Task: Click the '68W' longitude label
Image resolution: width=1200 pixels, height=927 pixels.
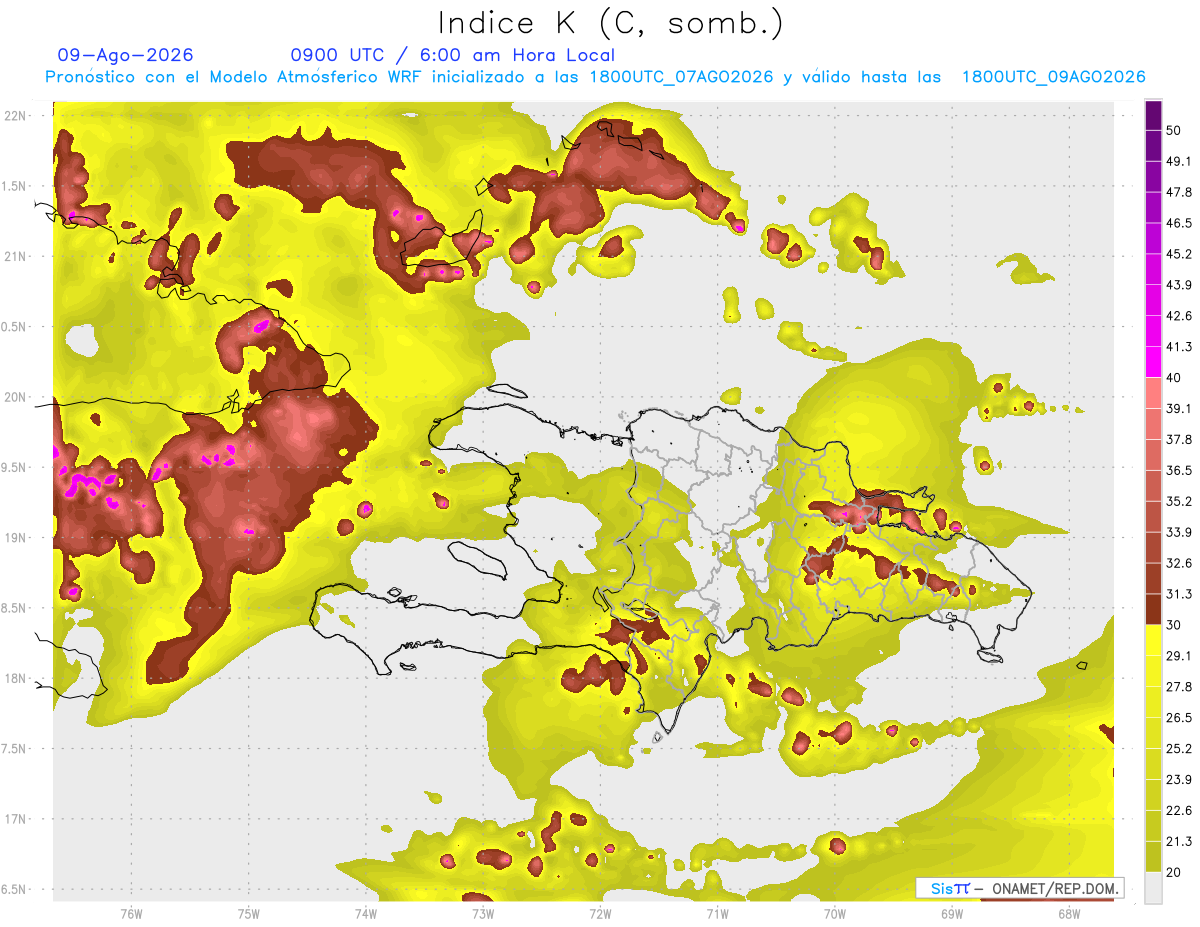Action: (x=1069, y=914)
